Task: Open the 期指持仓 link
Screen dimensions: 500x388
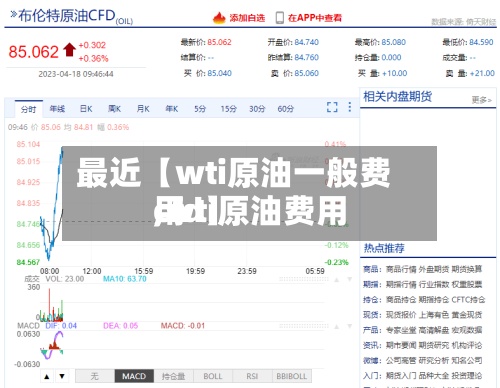Action: tap(434, 300)
